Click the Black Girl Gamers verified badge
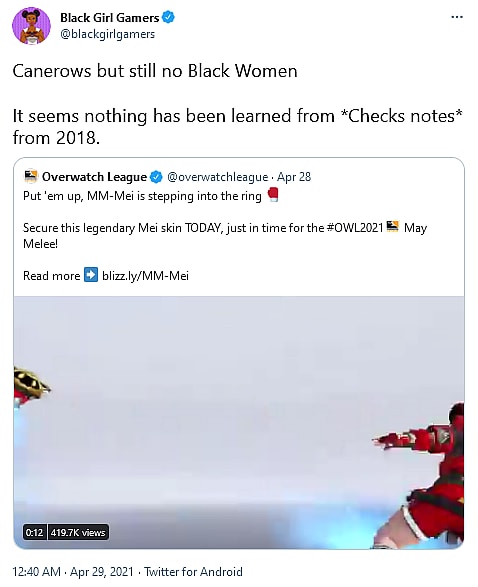The image size is (478, 587). (168, 17)
